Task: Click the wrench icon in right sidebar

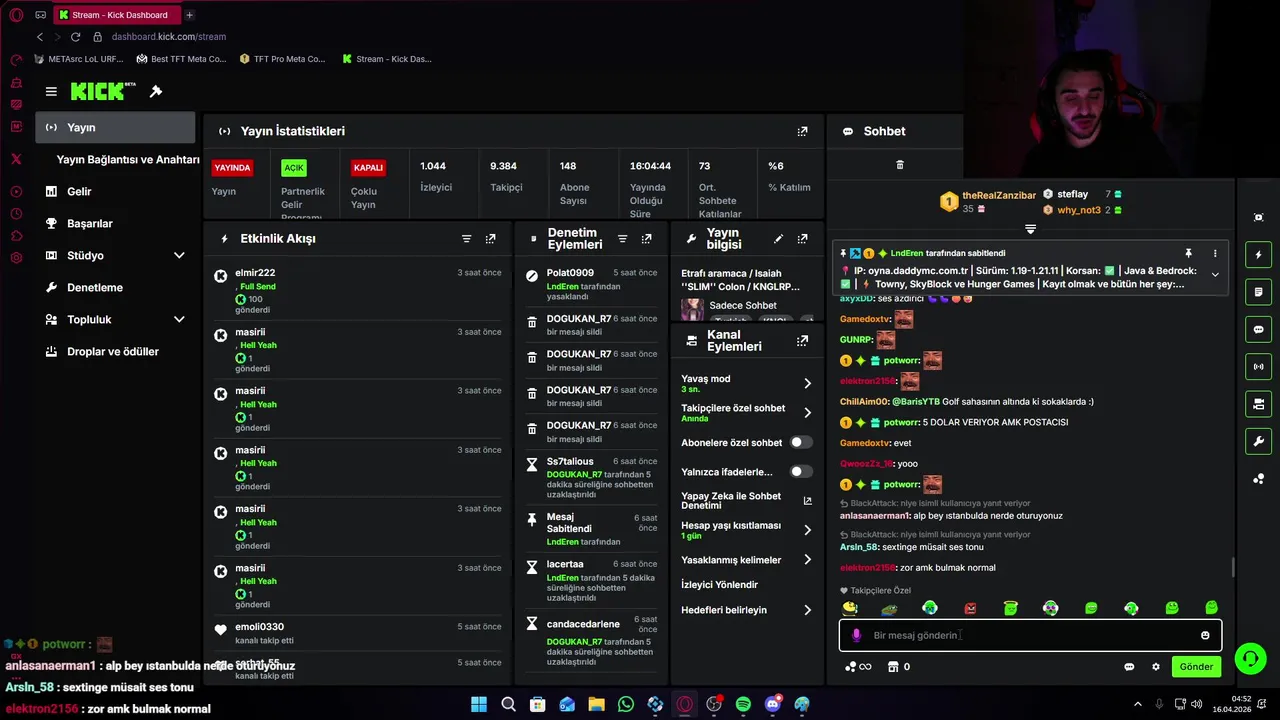Action: tap(1258, 441)
